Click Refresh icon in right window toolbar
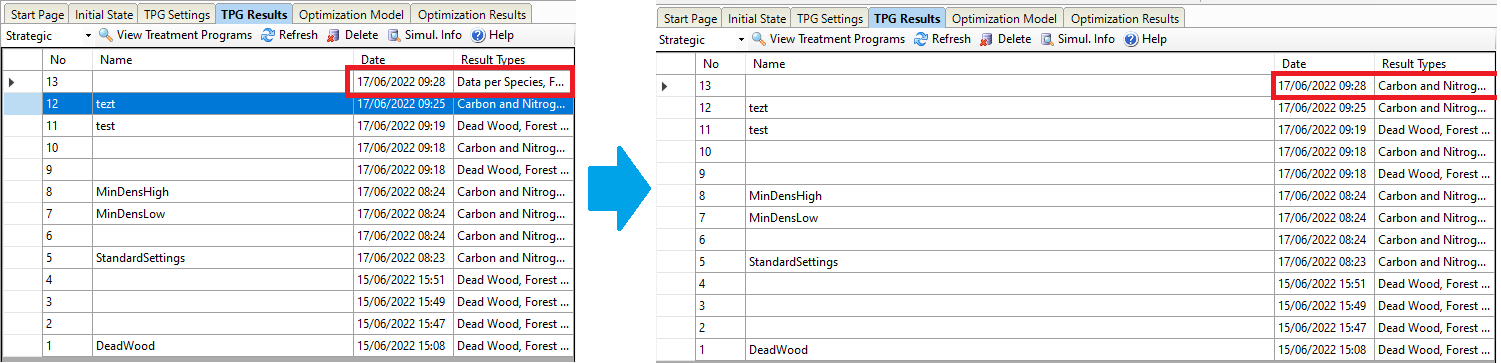Image resolution: width=1501 pixels, height=363 pixels. [x=921, y=39]
